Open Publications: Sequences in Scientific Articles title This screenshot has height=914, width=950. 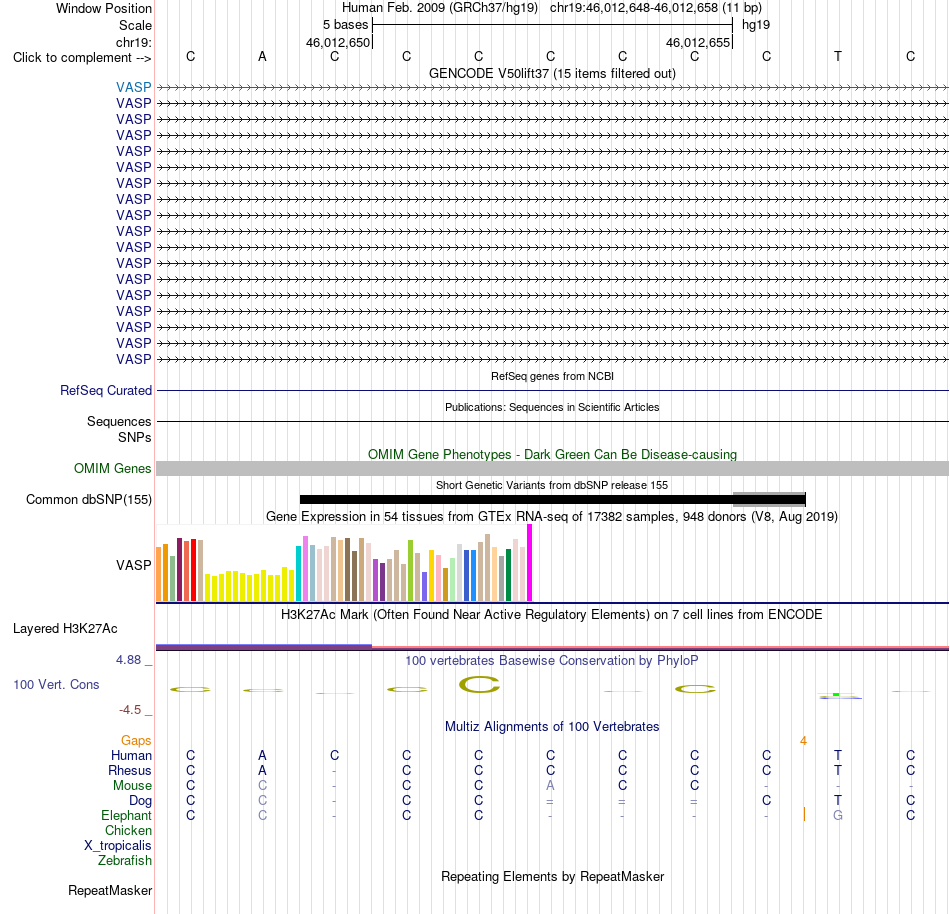tap(552, 407)
